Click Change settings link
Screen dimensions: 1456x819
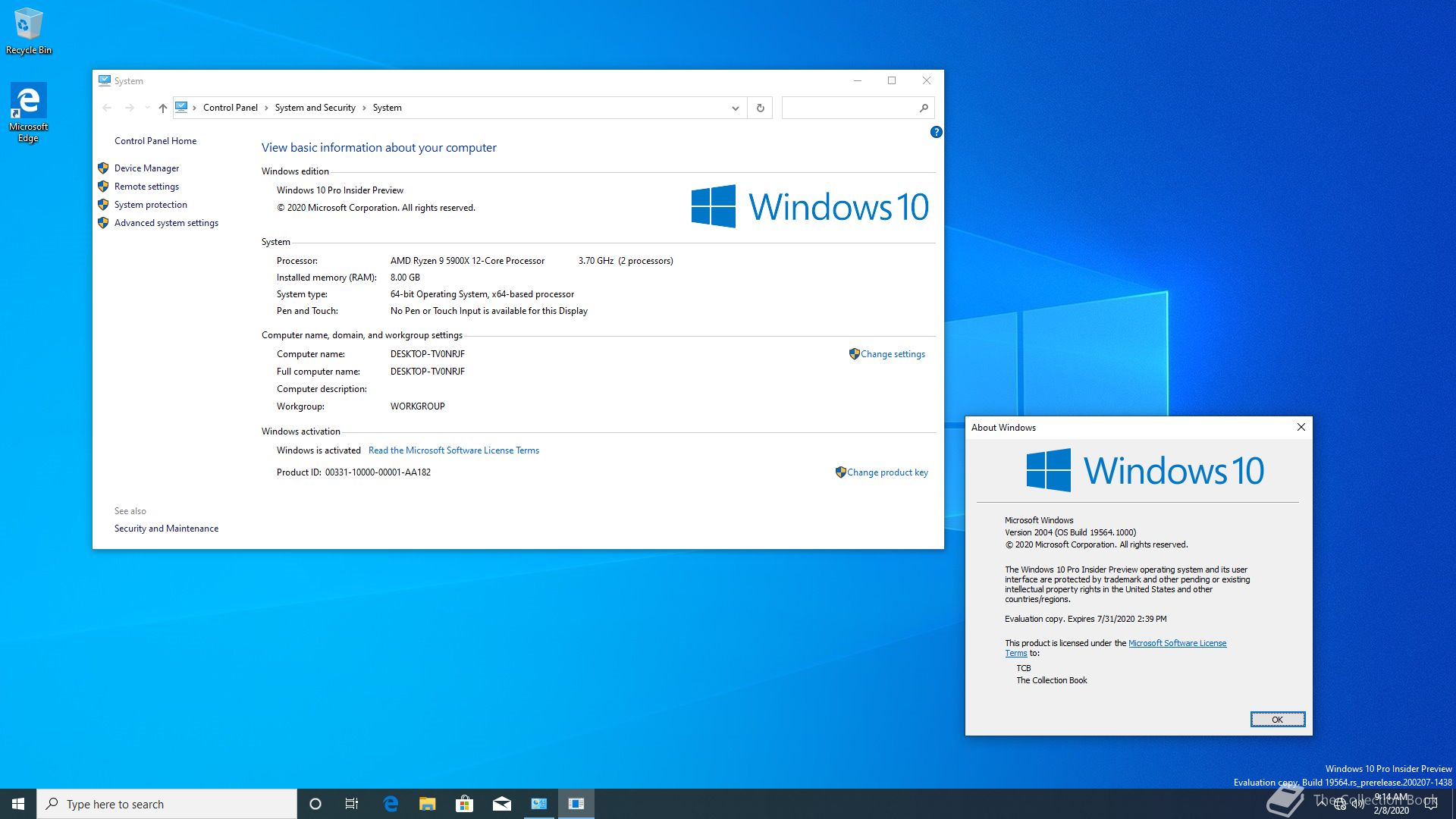(893, 354)
